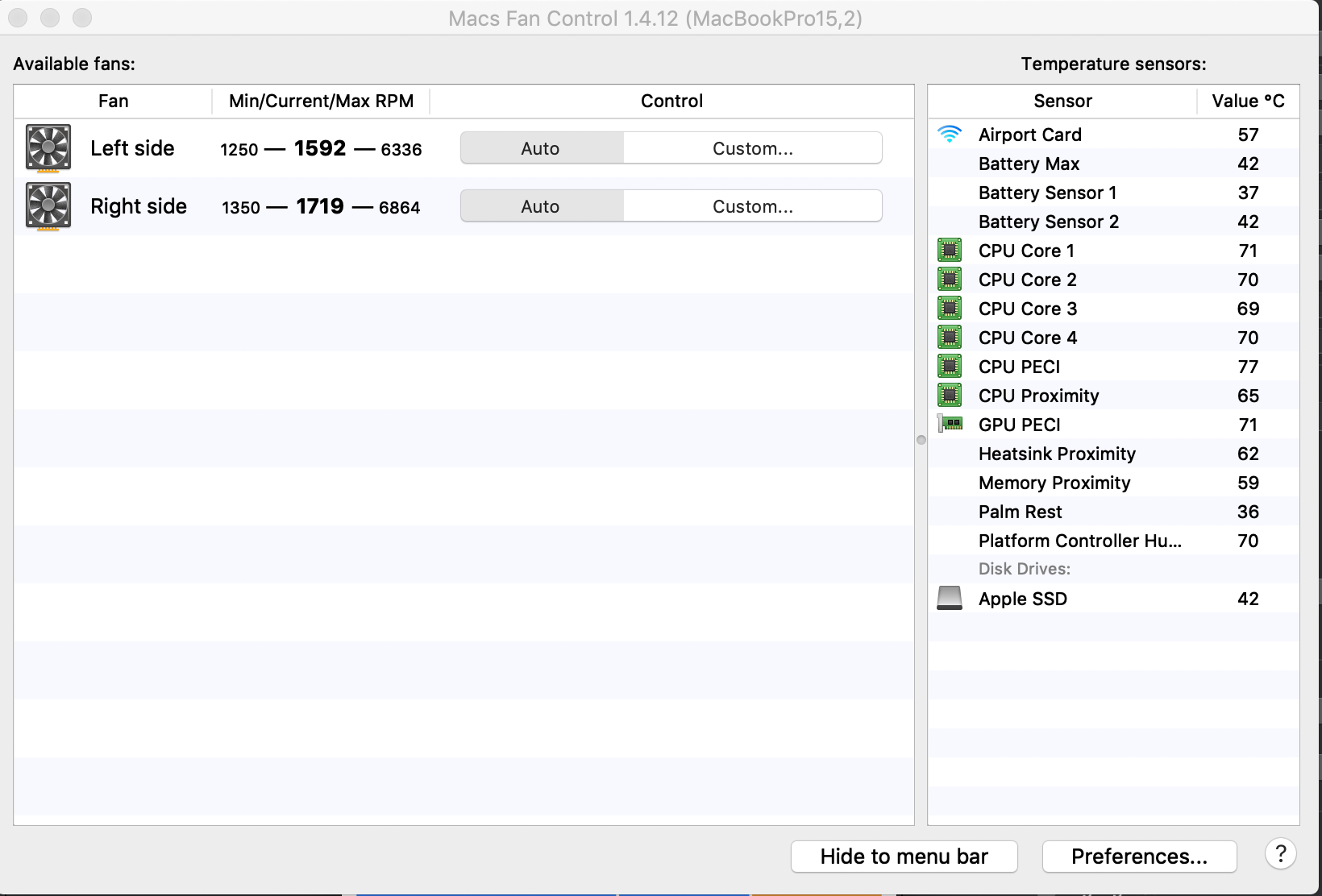
Task: Click the Min/Current/Max RPM column header
Action: [x=321, y=102]
